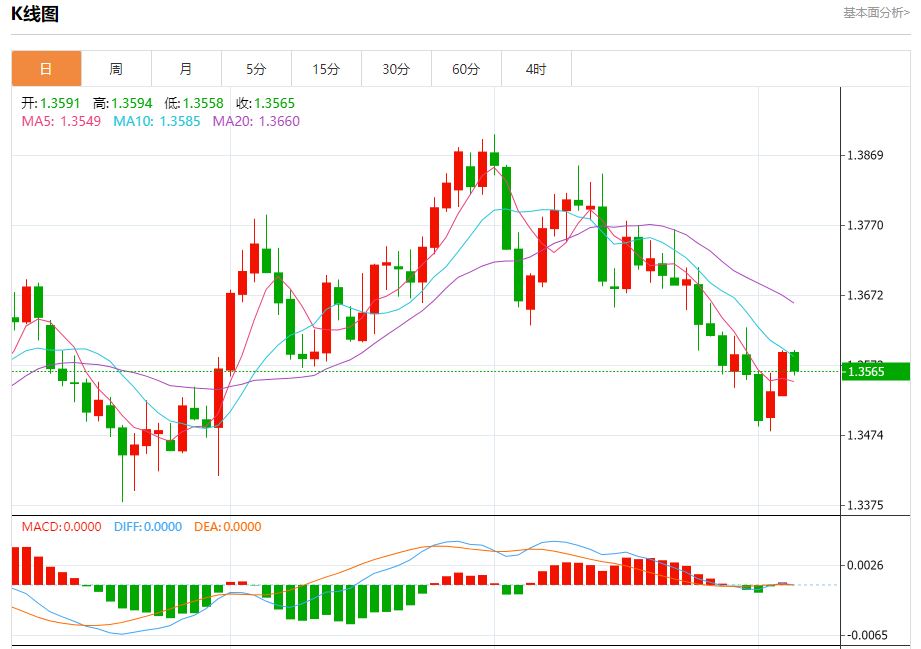Click the 1.3869 price axis label
The height and width of the screenshot is (649, 921).
click(865, 155)
